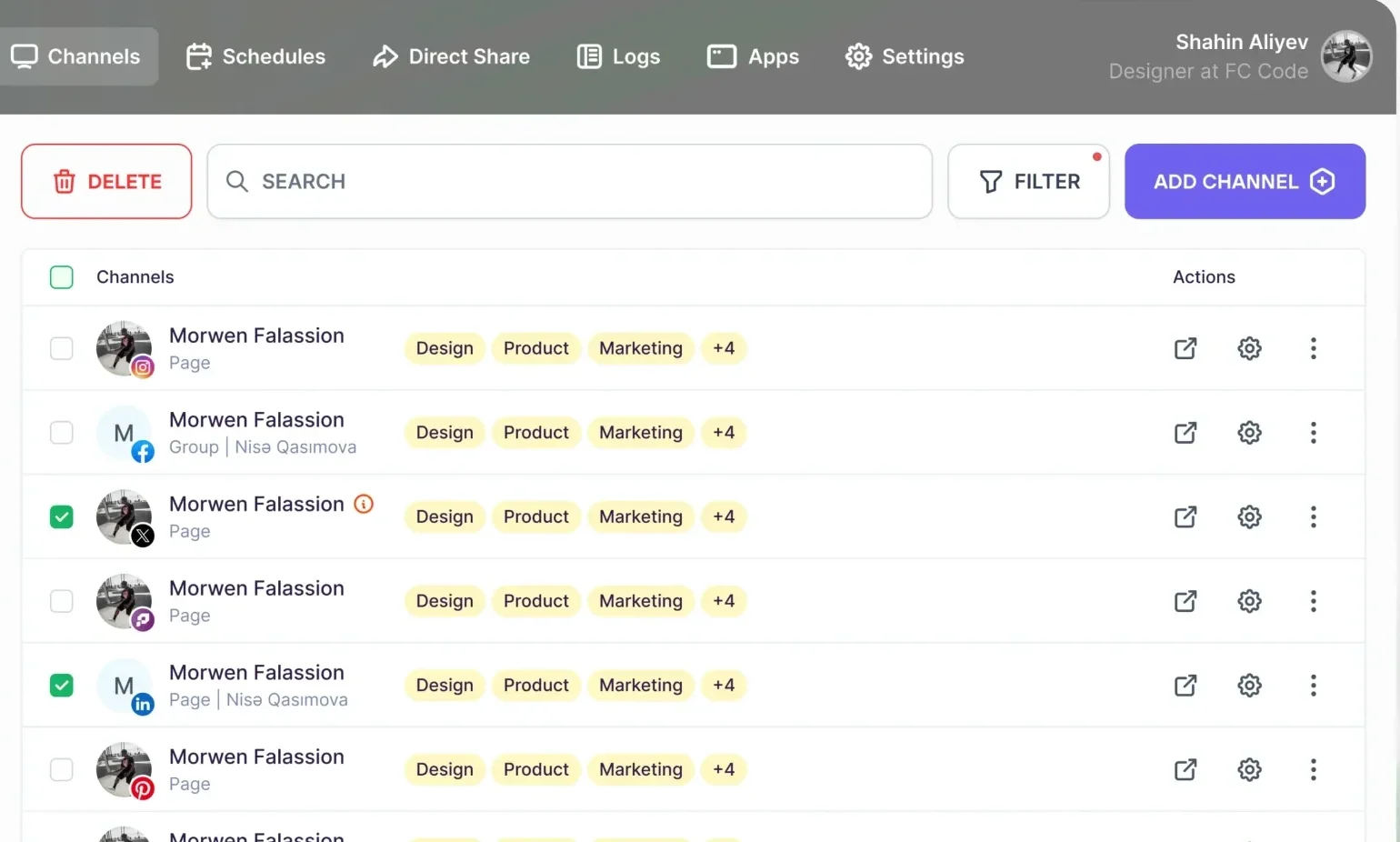Click the M avatar of the Facebook group

pos(124,433)
